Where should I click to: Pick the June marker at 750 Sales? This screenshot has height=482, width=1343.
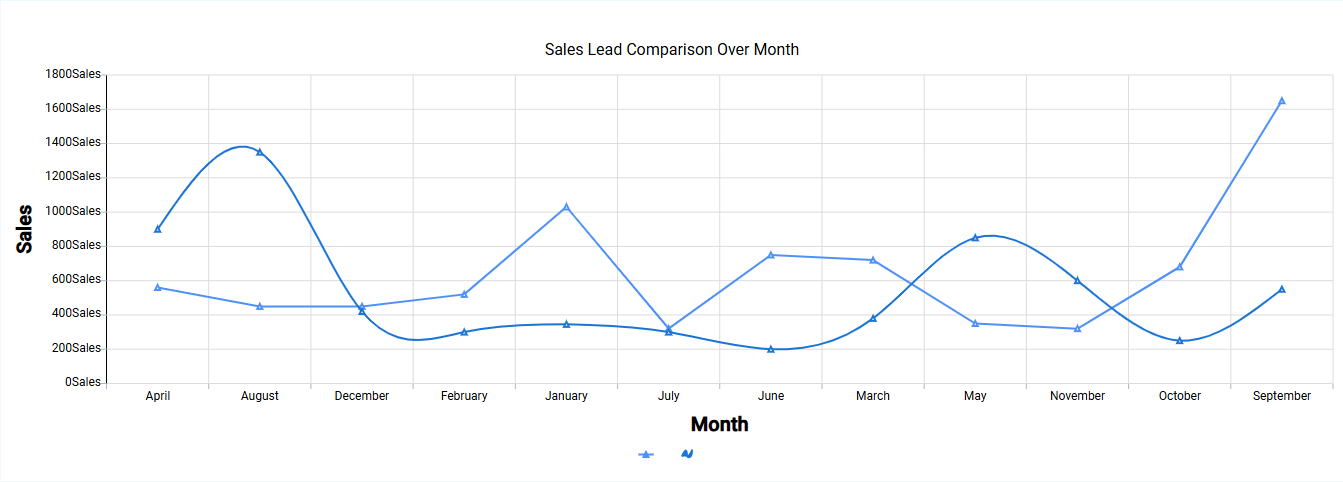pyautogui.click(x=771, y=255)
